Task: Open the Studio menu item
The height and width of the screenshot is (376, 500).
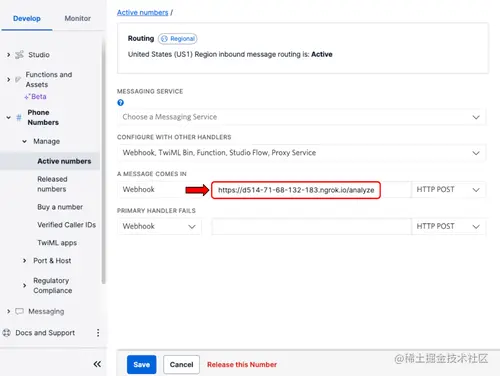Action: coord(39,55)
